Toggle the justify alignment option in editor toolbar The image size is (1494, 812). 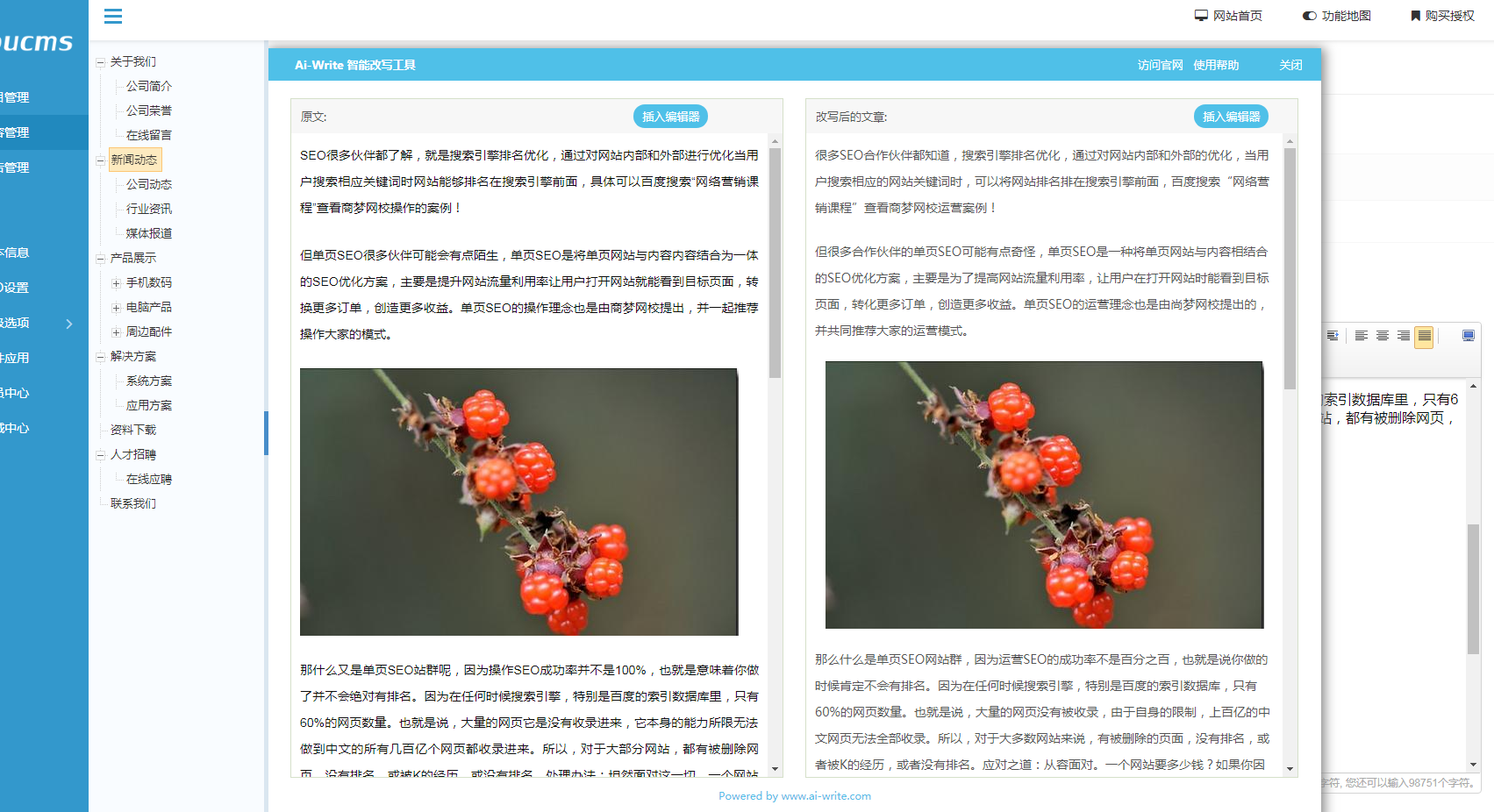coord(1424,335)
